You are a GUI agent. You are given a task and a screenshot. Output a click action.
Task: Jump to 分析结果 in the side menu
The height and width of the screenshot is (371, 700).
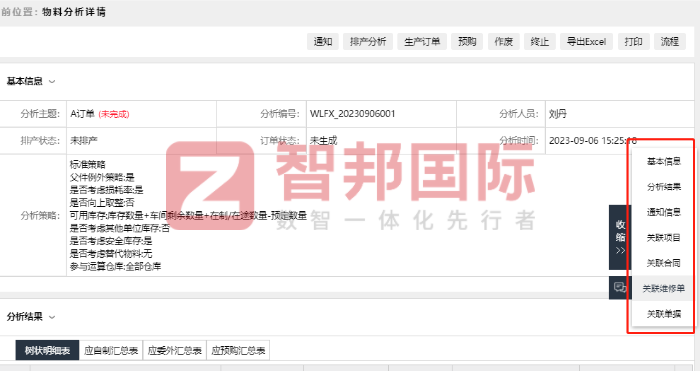coord(664,187)
